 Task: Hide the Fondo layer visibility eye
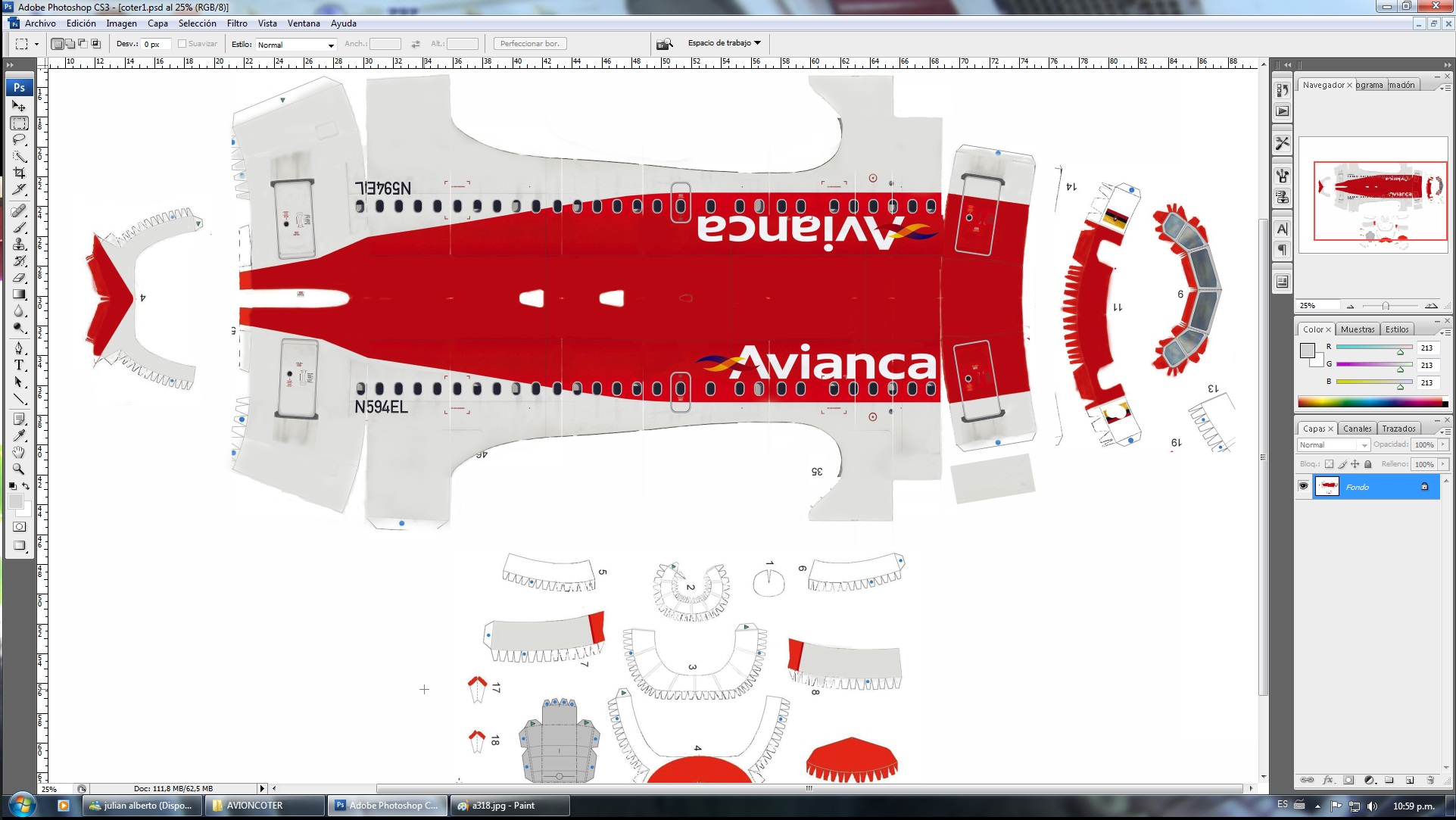(x=1305, y=486)
